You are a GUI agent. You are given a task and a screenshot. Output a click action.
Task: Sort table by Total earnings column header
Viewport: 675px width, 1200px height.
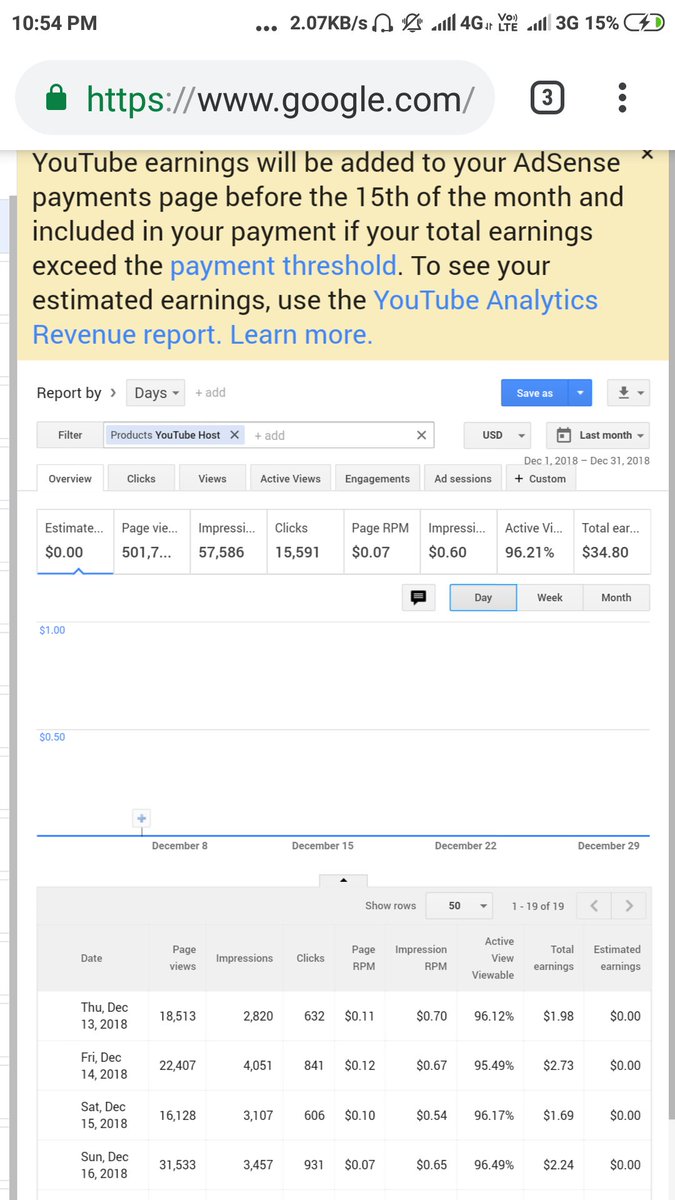pos(554,958)
